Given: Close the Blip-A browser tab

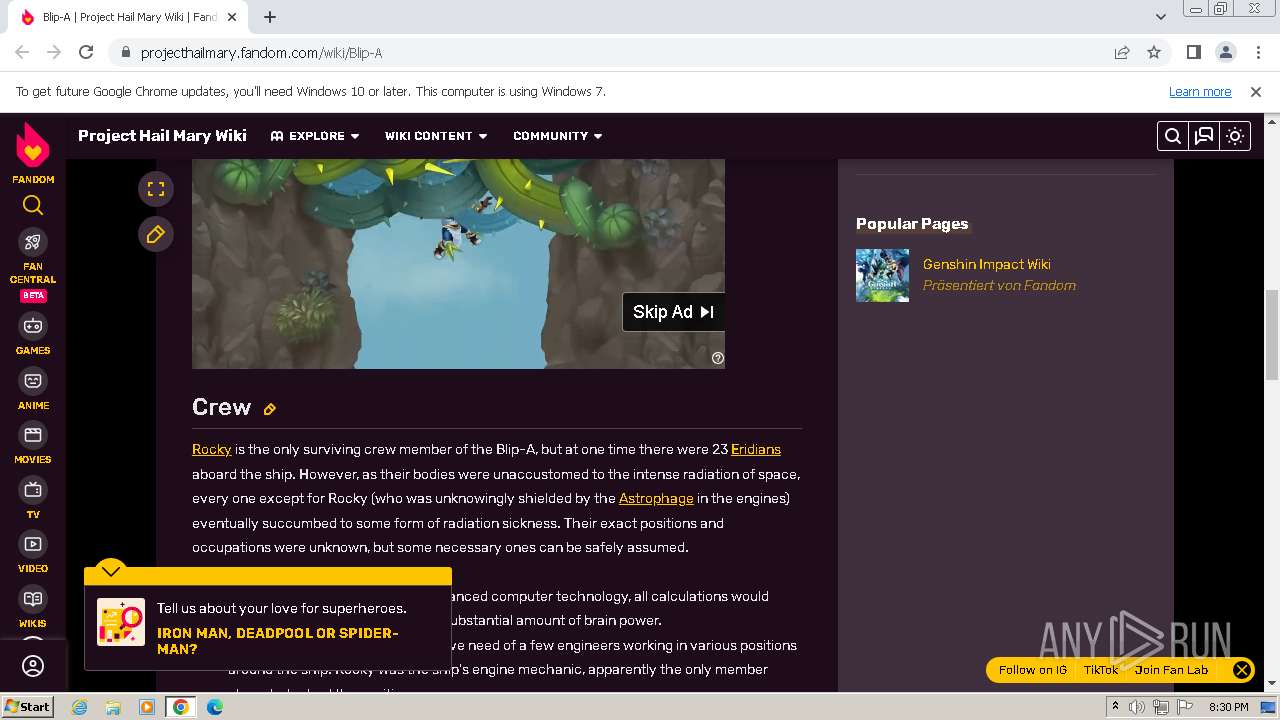Looking at the screenshot, I should [233, 17].
